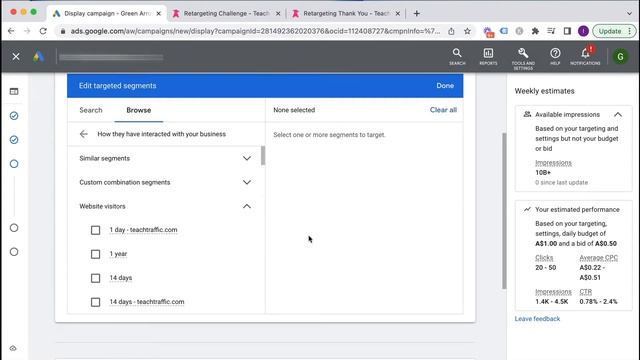Click the overview panel icon in left sidebar
640x360 pixels.
coord(14,91)
